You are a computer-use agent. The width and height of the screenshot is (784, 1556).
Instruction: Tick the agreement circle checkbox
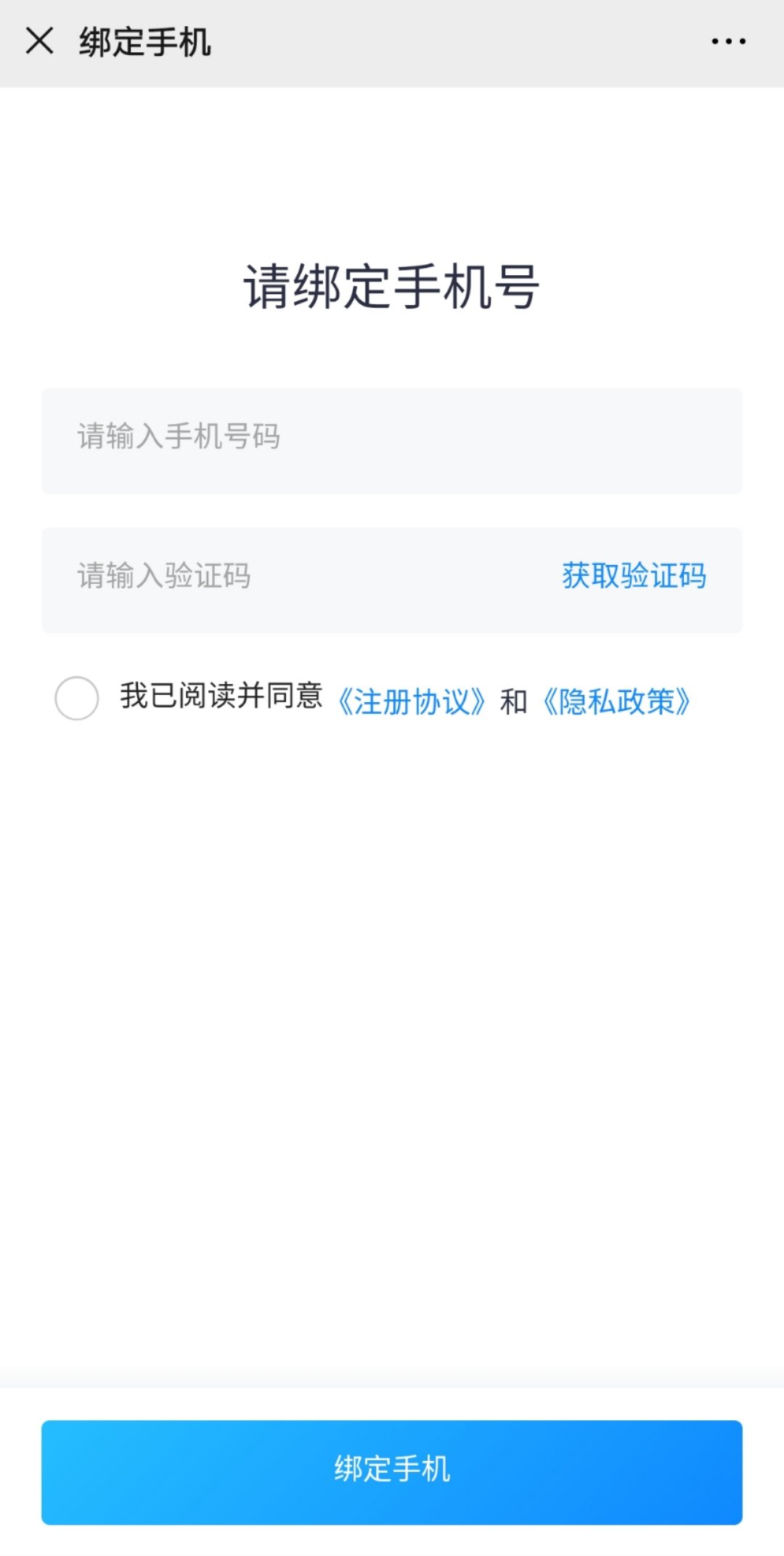77,698
